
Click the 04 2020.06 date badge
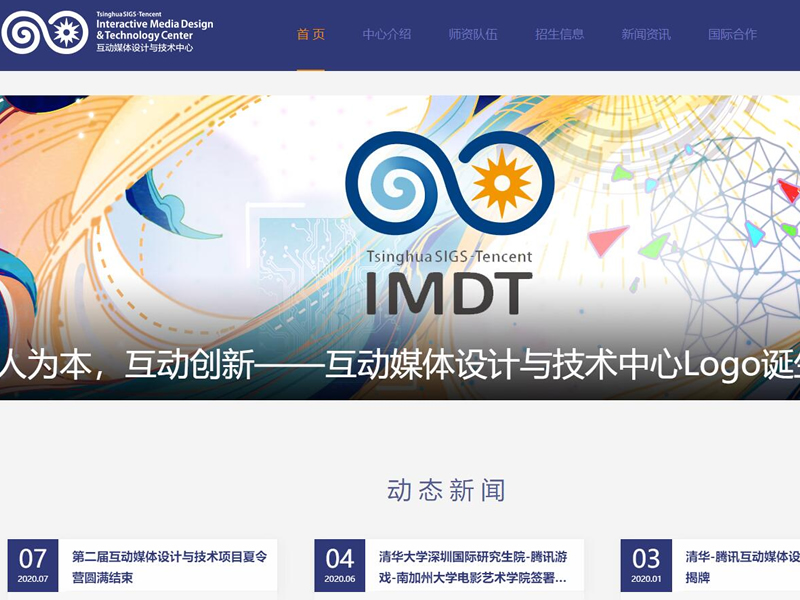tap(339, 565)
